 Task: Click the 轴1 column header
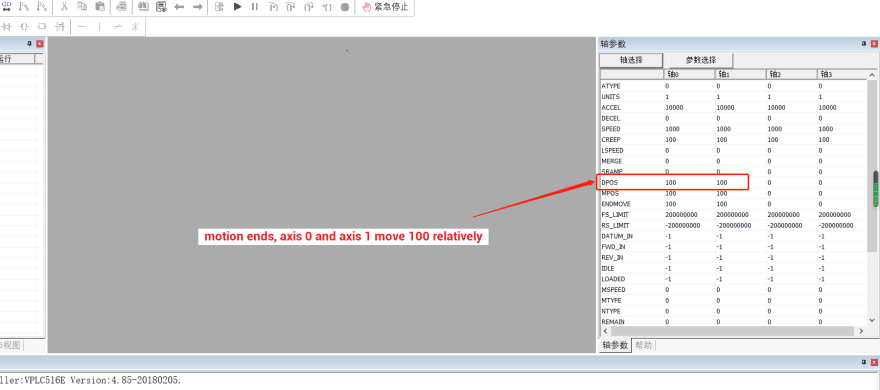[x=740, y=74]
